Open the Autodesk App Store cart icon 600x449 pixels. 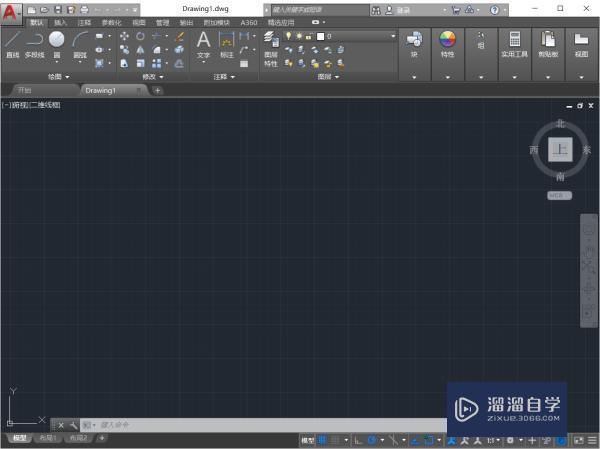click(x=455, y=10)
